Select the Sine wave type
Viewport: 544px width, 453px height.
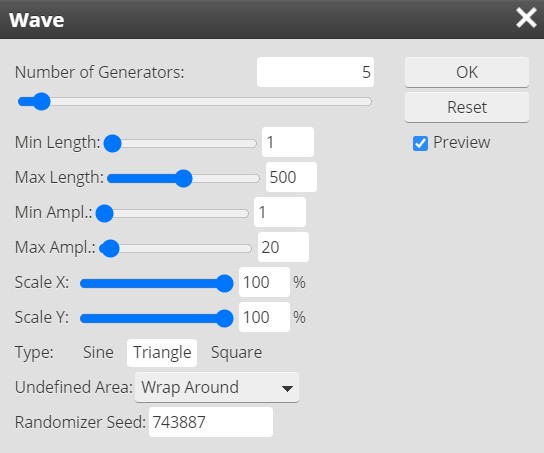[x=98, y=352]
